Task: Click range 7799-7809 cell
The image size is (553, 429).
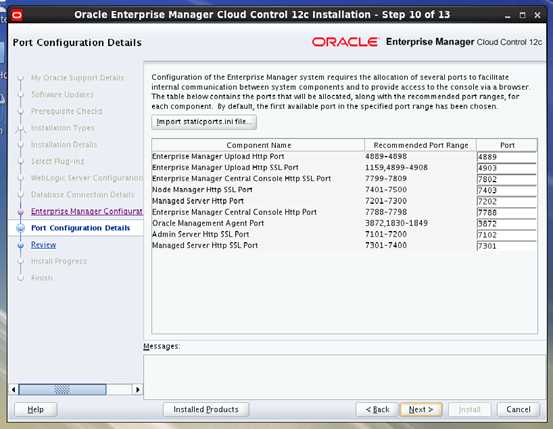Action: (386, 179)
